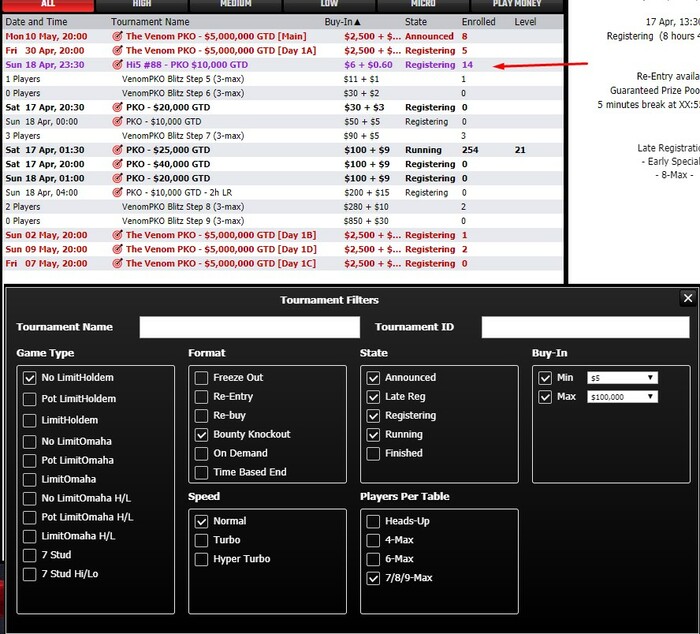Image resolution: width=700 pixels, height=634 pixels.
Task: Switch to the MICRO tab
Action: point(423,4)
